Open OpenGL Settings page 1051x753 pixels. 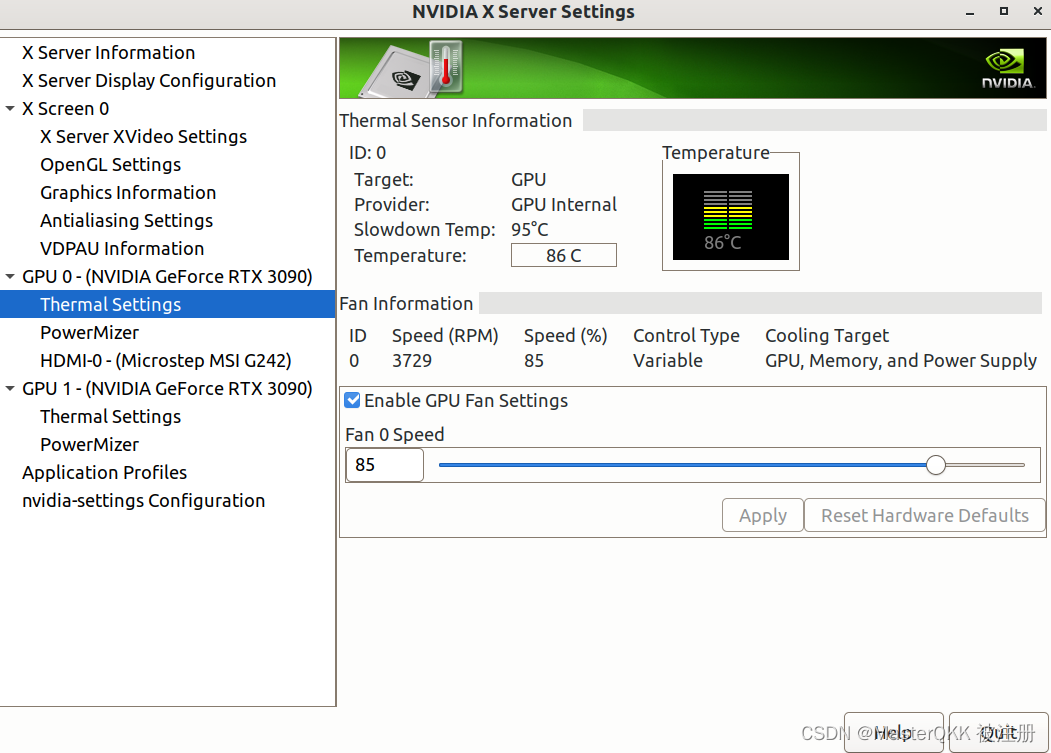(x=111, y=165)
